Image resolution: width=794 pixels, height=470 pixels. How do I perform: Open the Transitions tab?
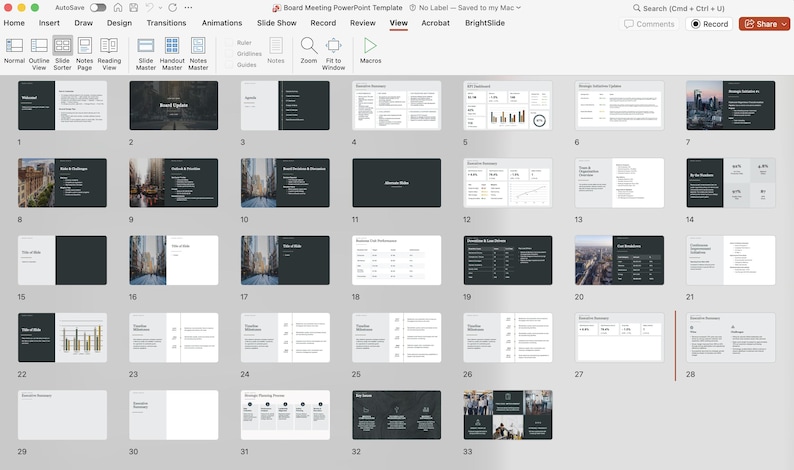167,23
